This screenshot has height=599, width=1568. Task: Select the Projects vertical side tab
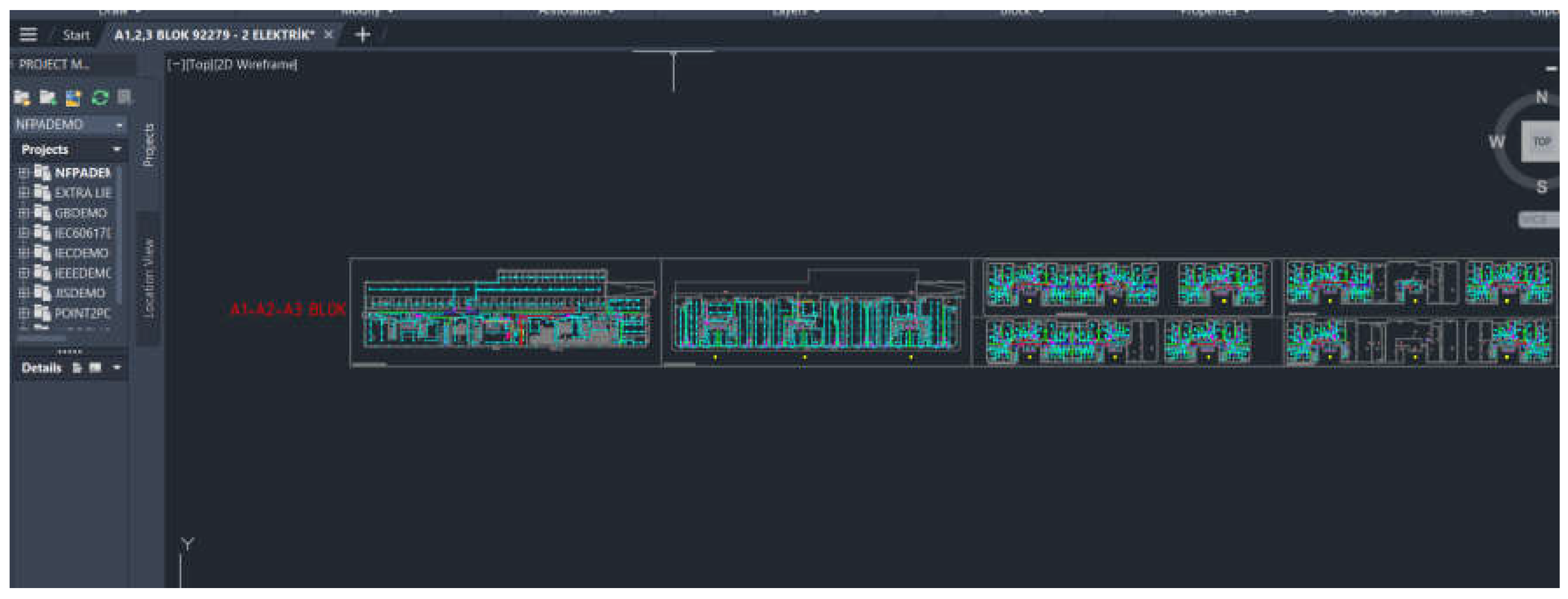pyautogui.click(x=148, y=145)
